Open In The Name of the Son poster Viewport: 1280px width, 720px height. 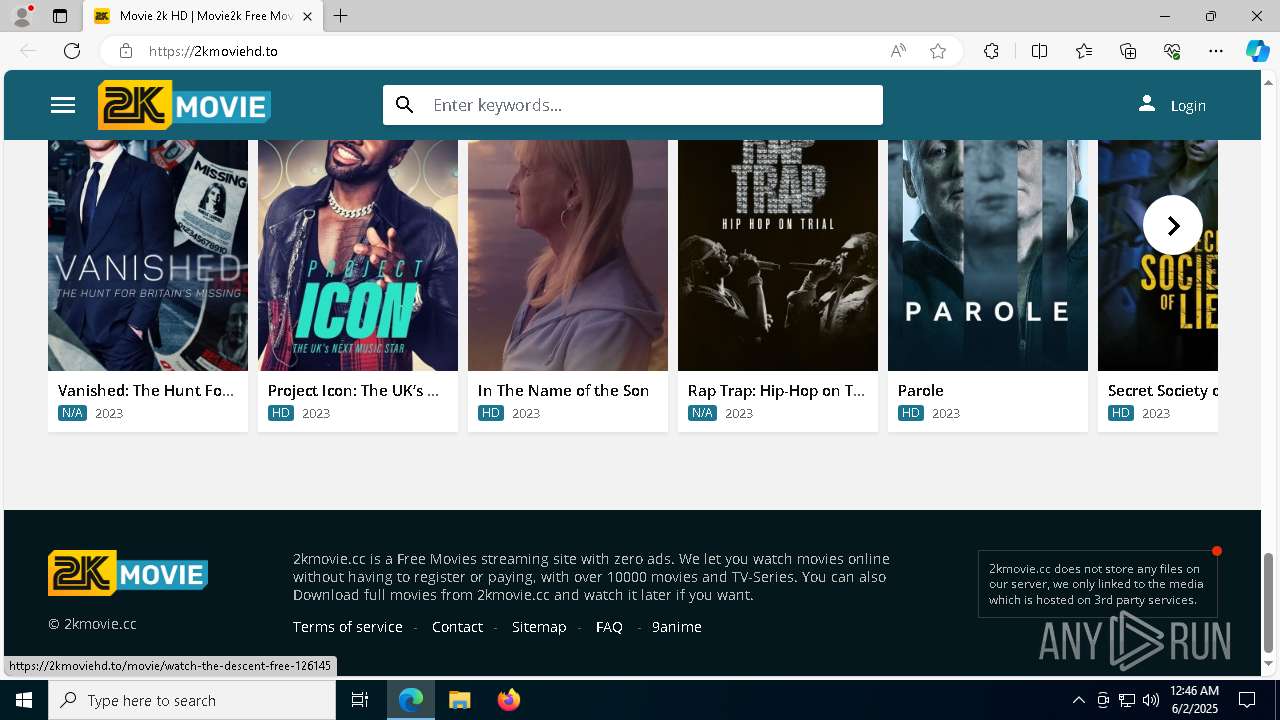(568, 255)
